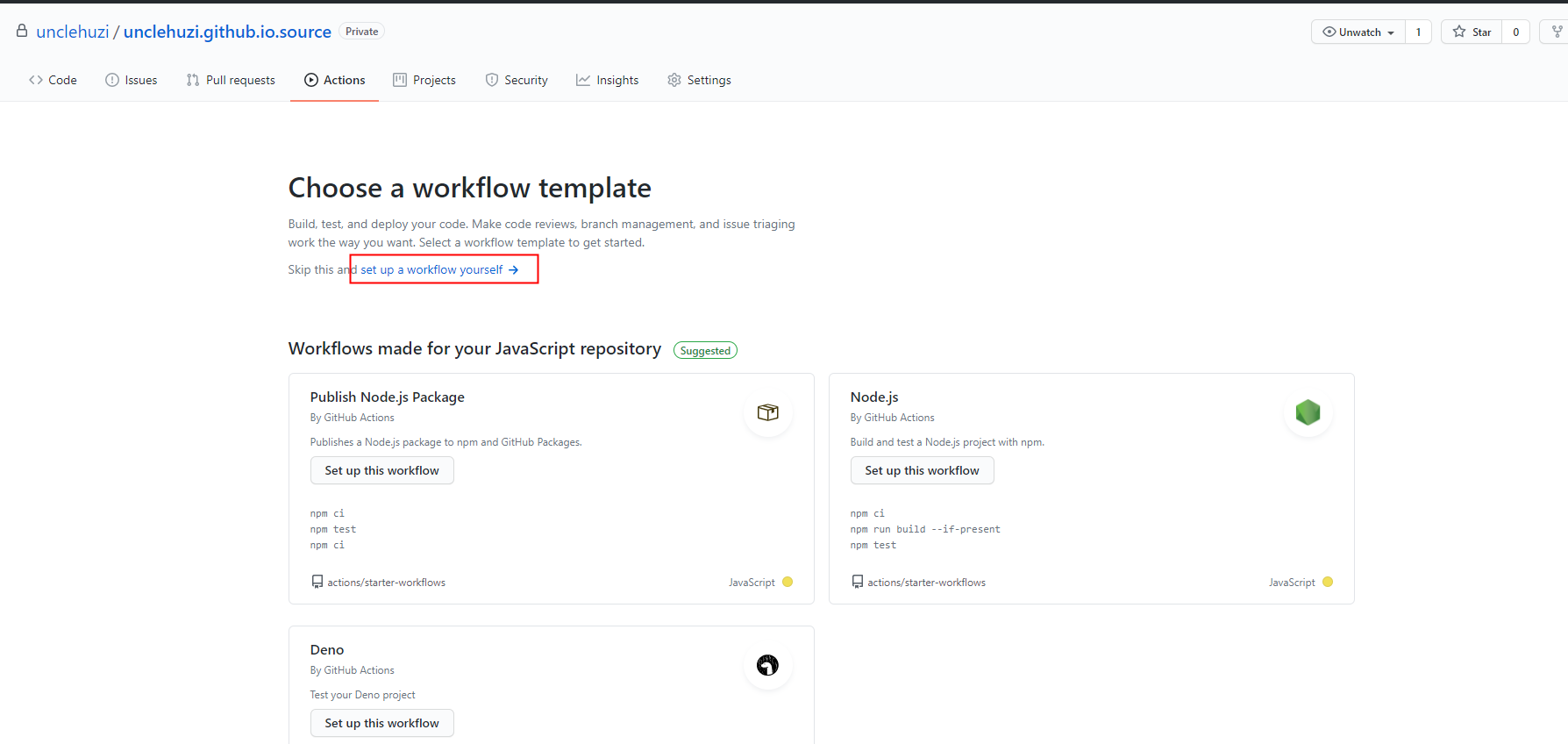
Task: Click set up a workflow yourself link
Action: 439,269
